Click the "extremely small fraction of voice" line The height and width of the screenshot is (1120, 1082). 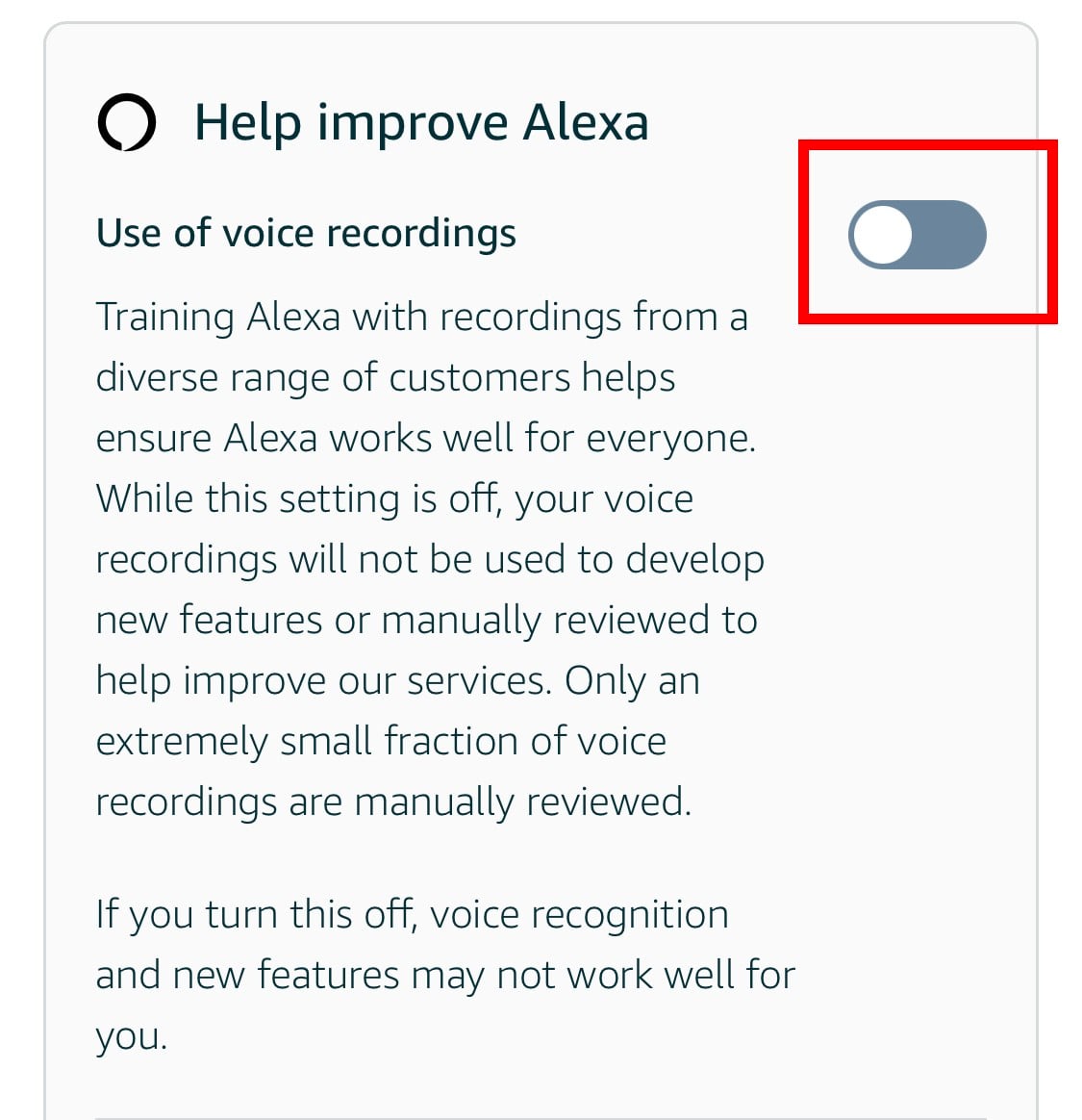[381, 741]
